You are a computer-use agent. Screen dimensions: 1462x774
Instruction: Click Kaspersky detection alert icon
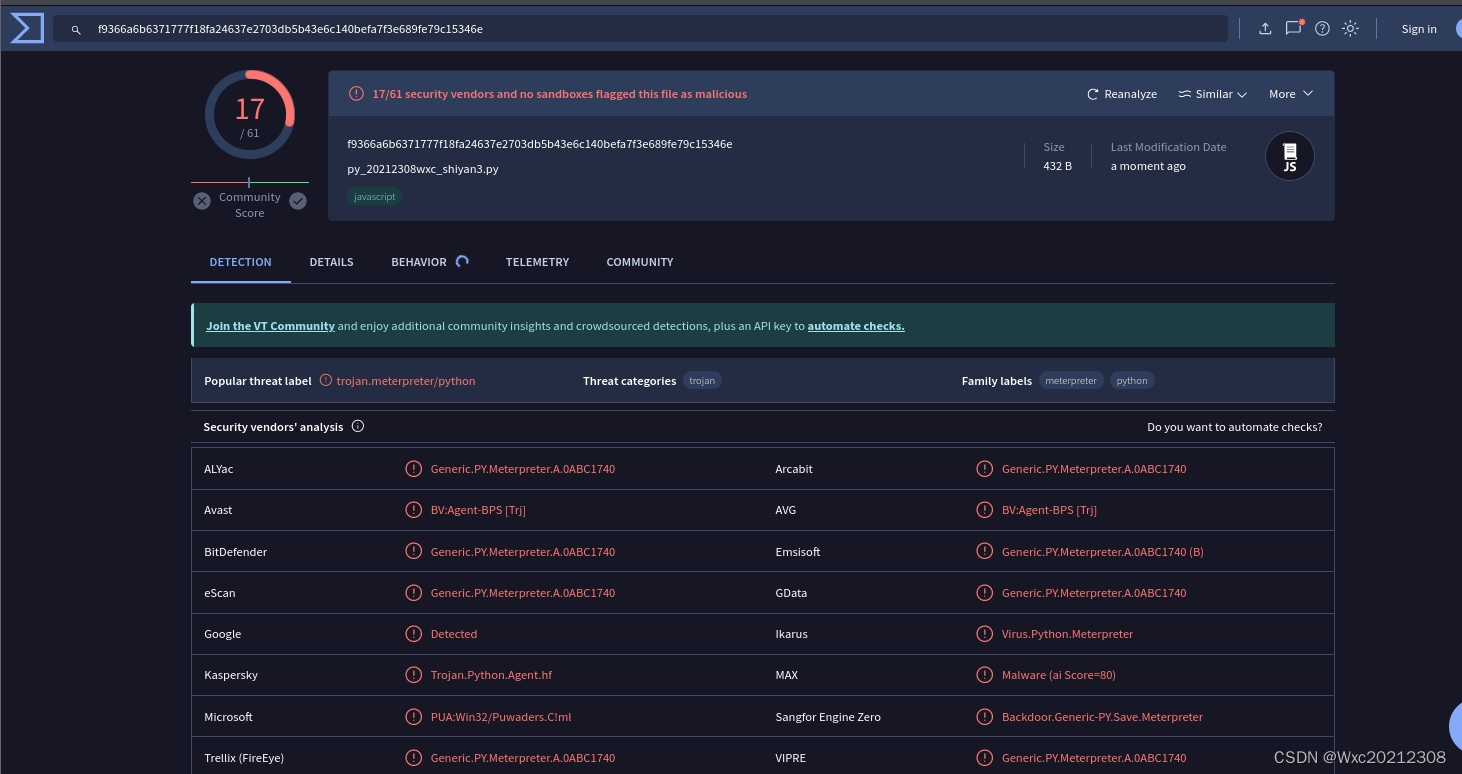click(x=413, y=675)
